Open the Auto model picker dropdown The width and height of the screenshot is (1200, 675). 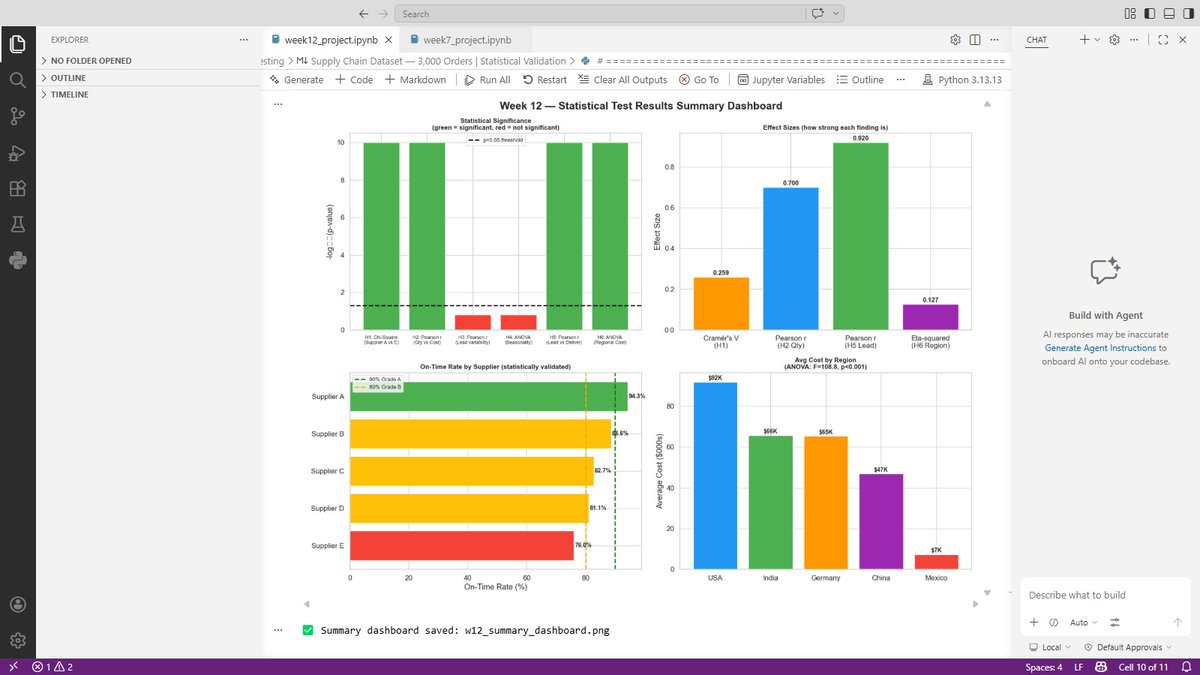point(1083,622)
